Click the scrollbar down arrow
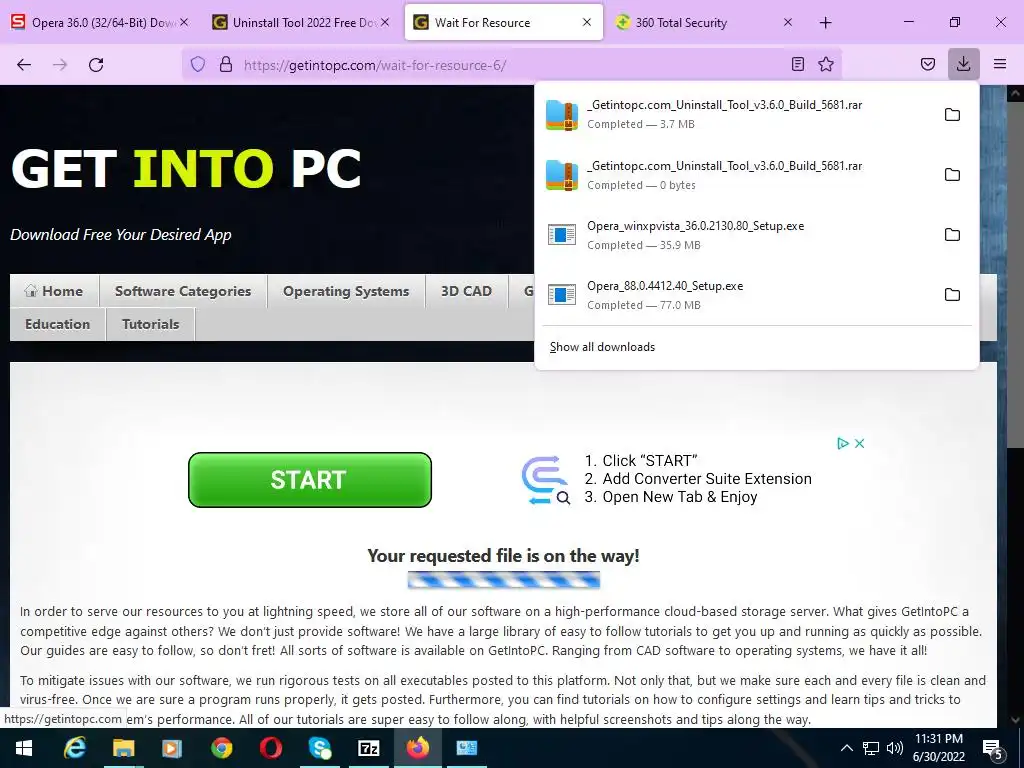Screen dimensions: 1024x768 click(x=1015, y=720)
